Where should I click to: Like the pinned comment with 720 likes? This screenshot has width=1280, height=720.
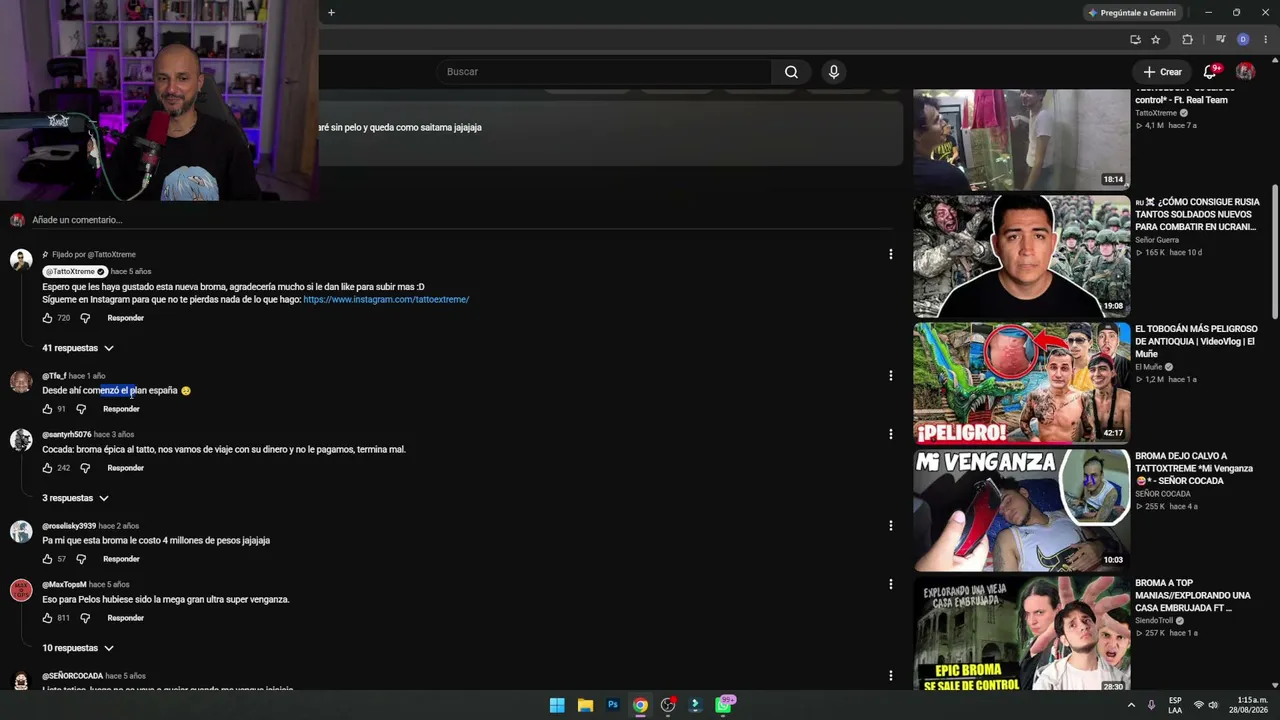47,318
